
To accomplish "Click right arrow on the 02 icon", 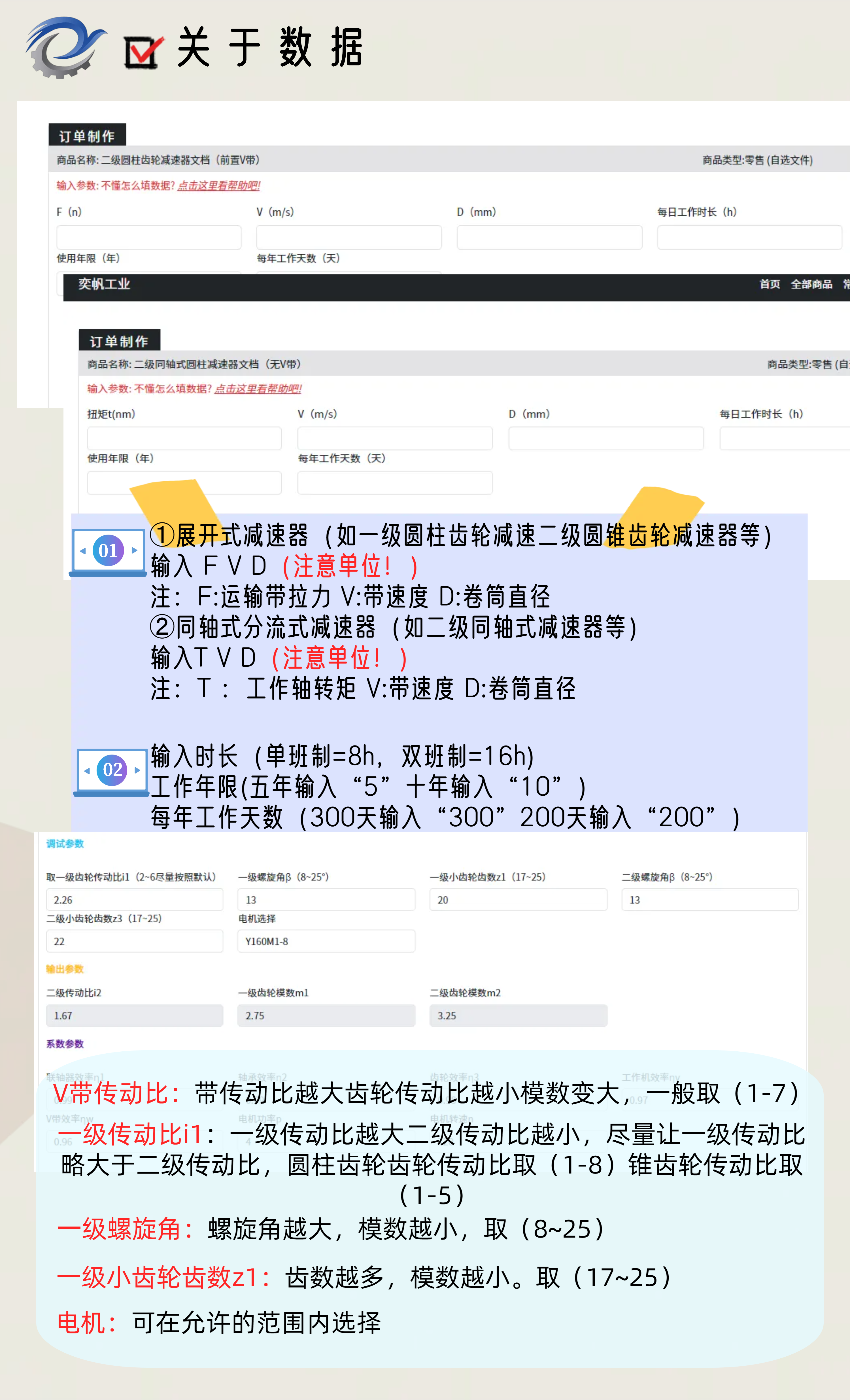I will tap(137, 771).
